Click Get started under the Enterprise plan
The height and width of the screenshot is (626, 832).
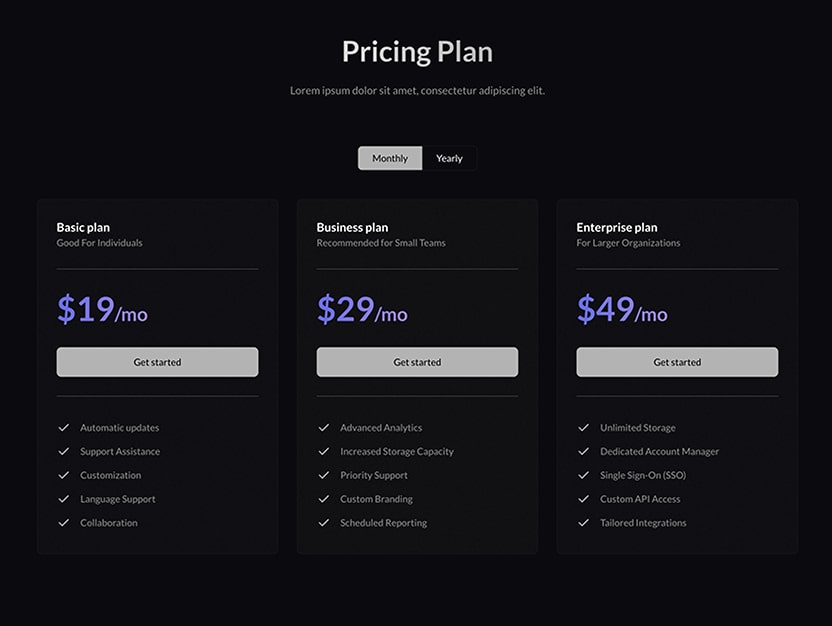pyautogui.click(x=676, y=361)
